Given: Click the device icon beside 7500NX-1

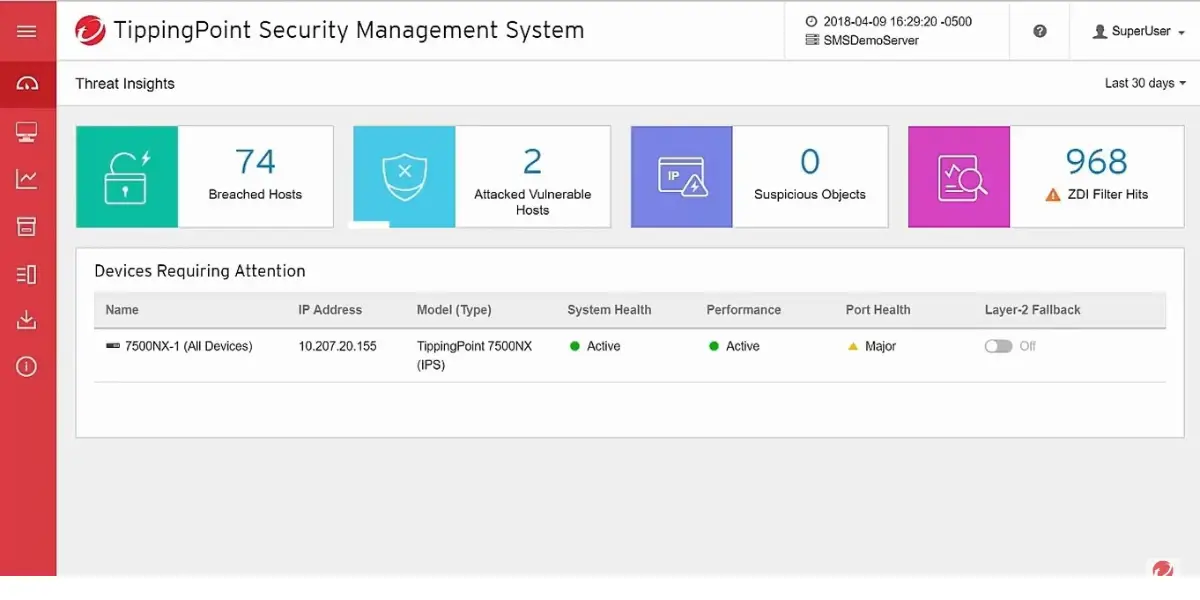Looking at the screenshot, I should click(112, 346).
